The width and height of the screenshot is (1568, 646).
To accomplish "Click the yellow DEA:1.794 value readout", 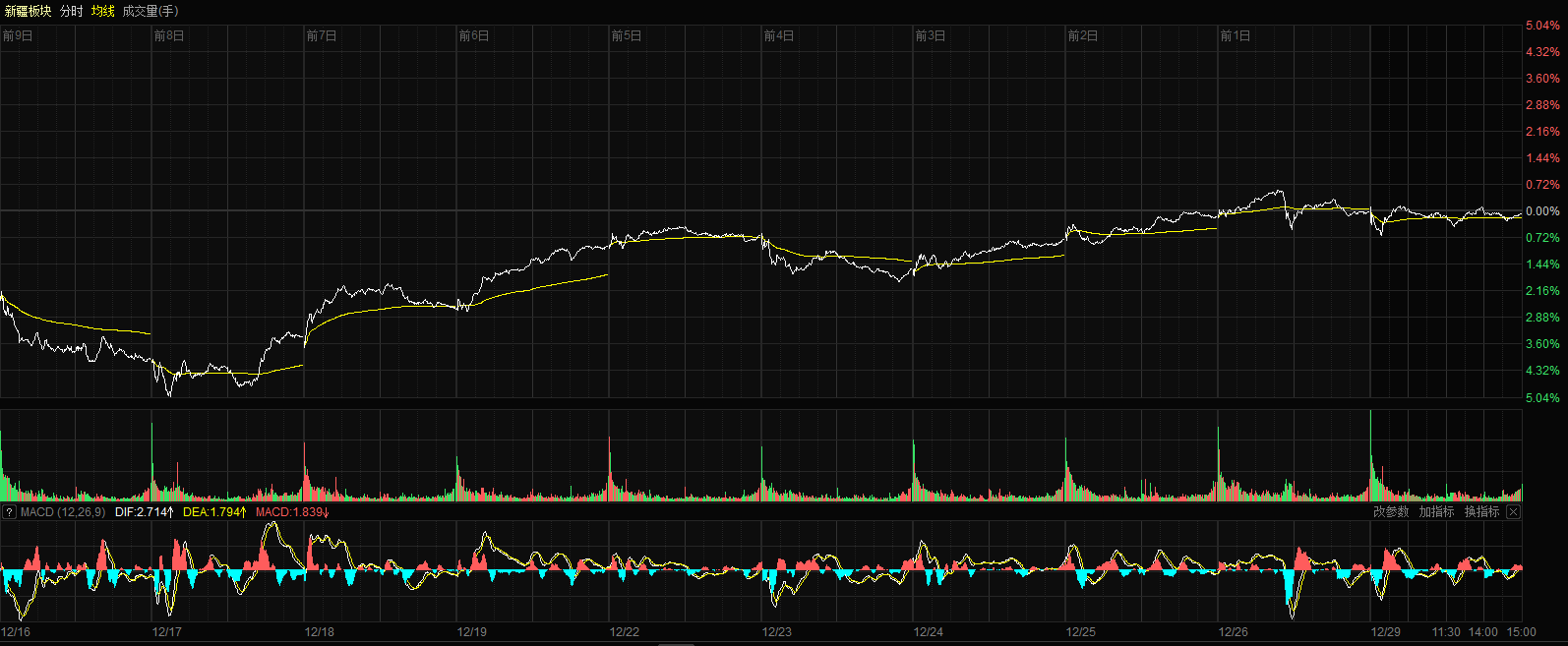I will point(213,512).
